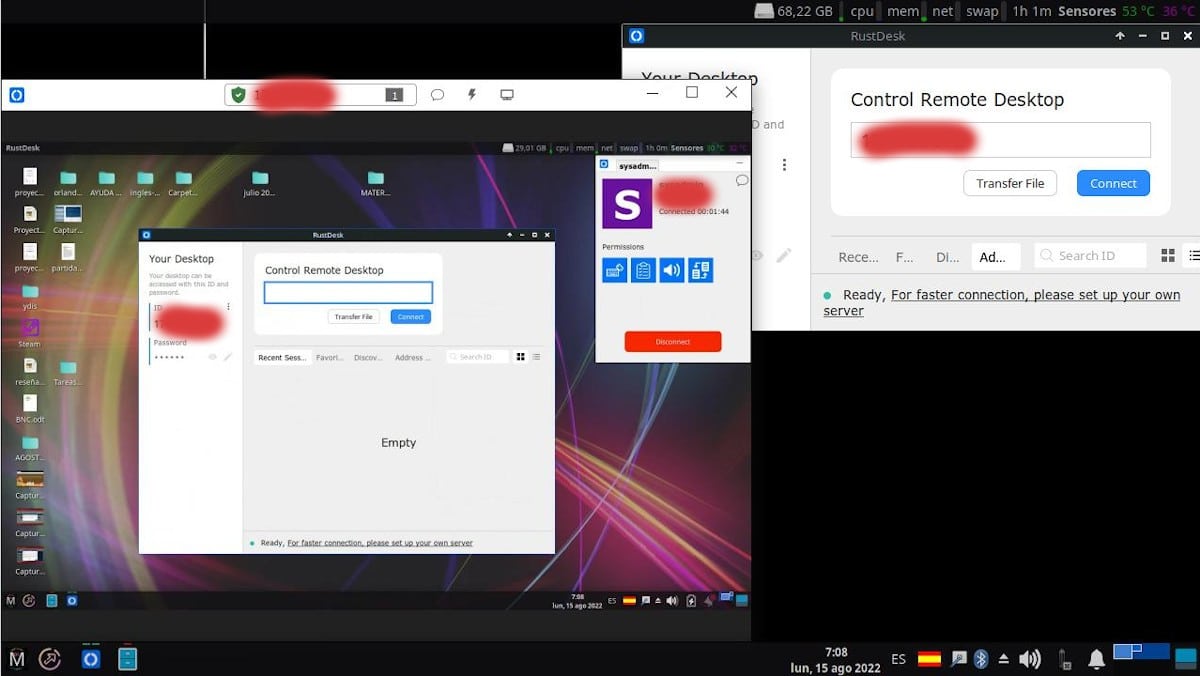Click the edit password pencil in right RustDesk window

(784, 256)
